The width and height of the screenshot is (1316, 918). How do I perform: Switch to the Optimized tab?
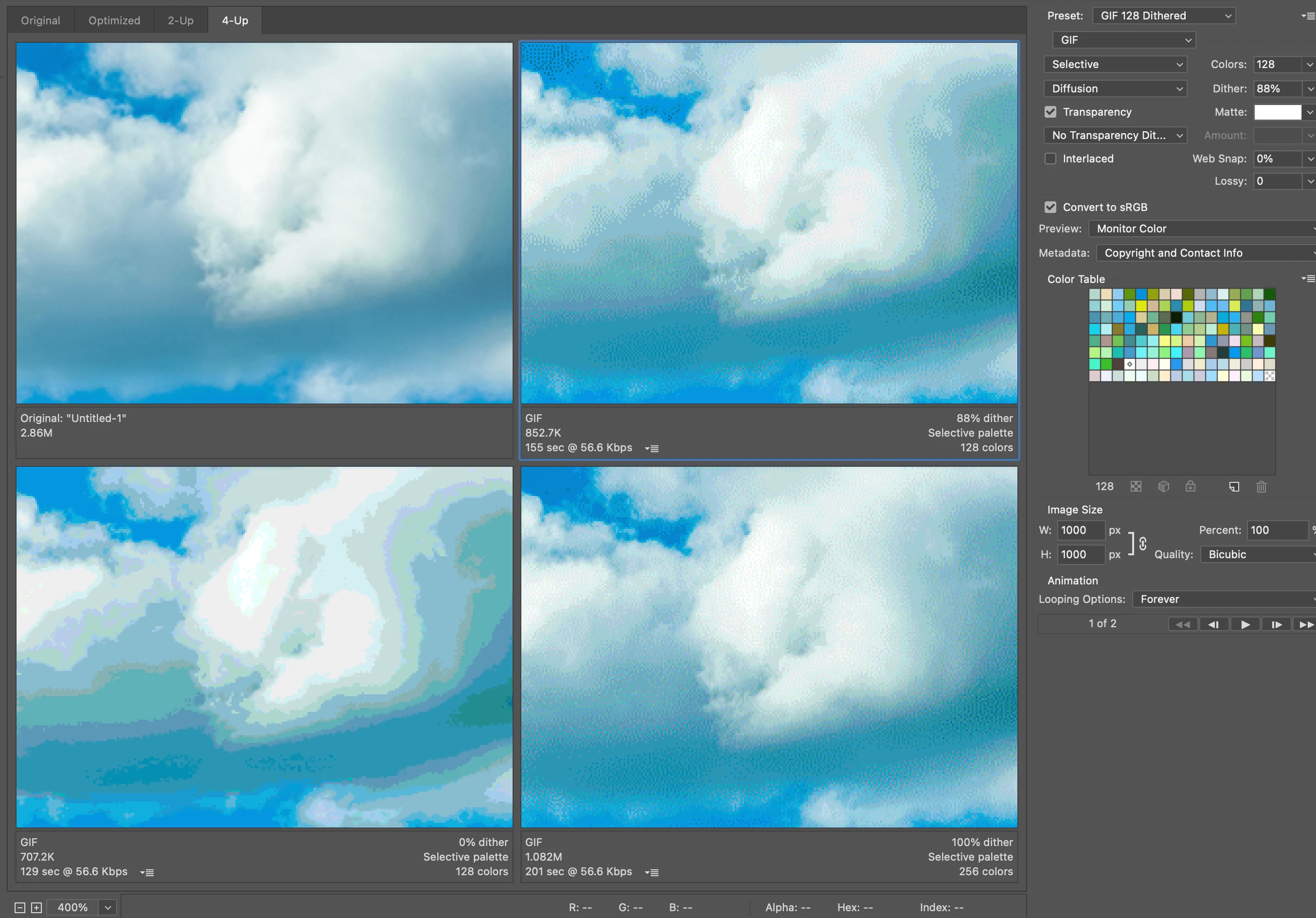coord(114,20)
